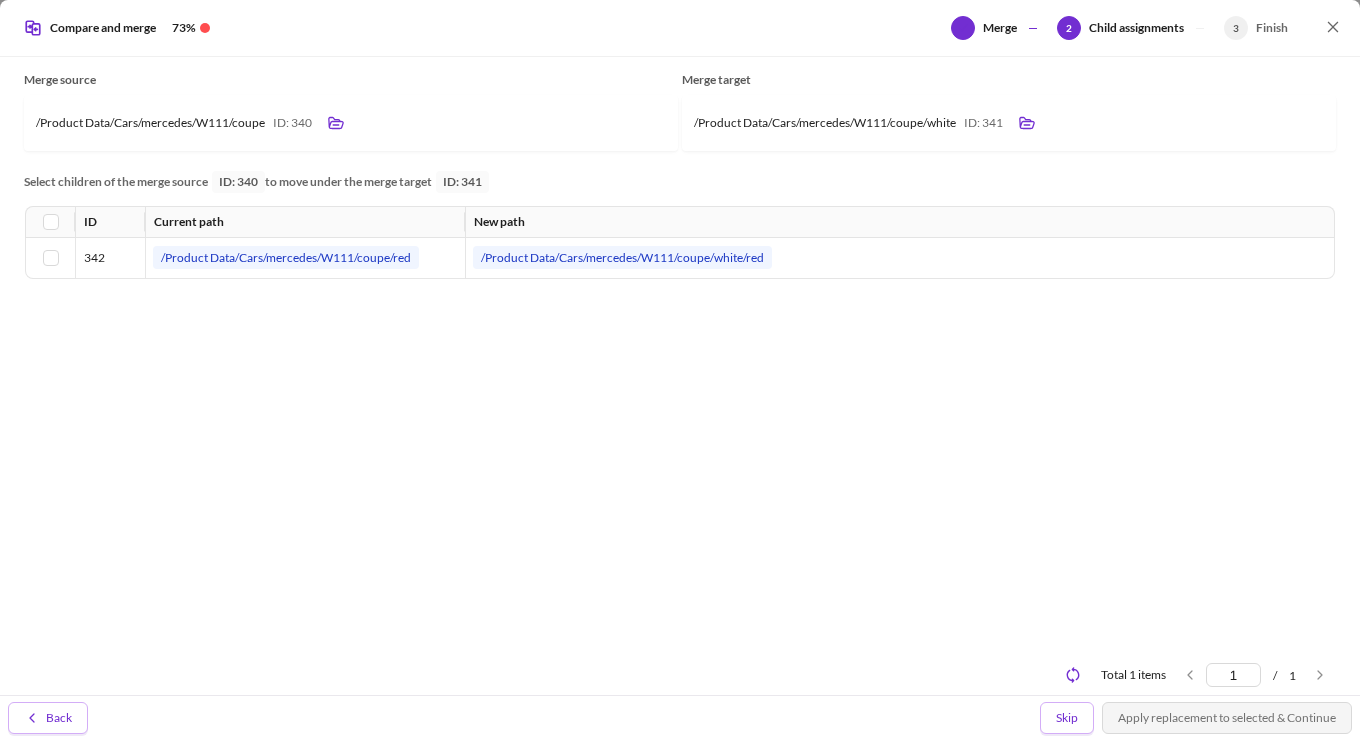Click the merge source path text

click(150, 123)
